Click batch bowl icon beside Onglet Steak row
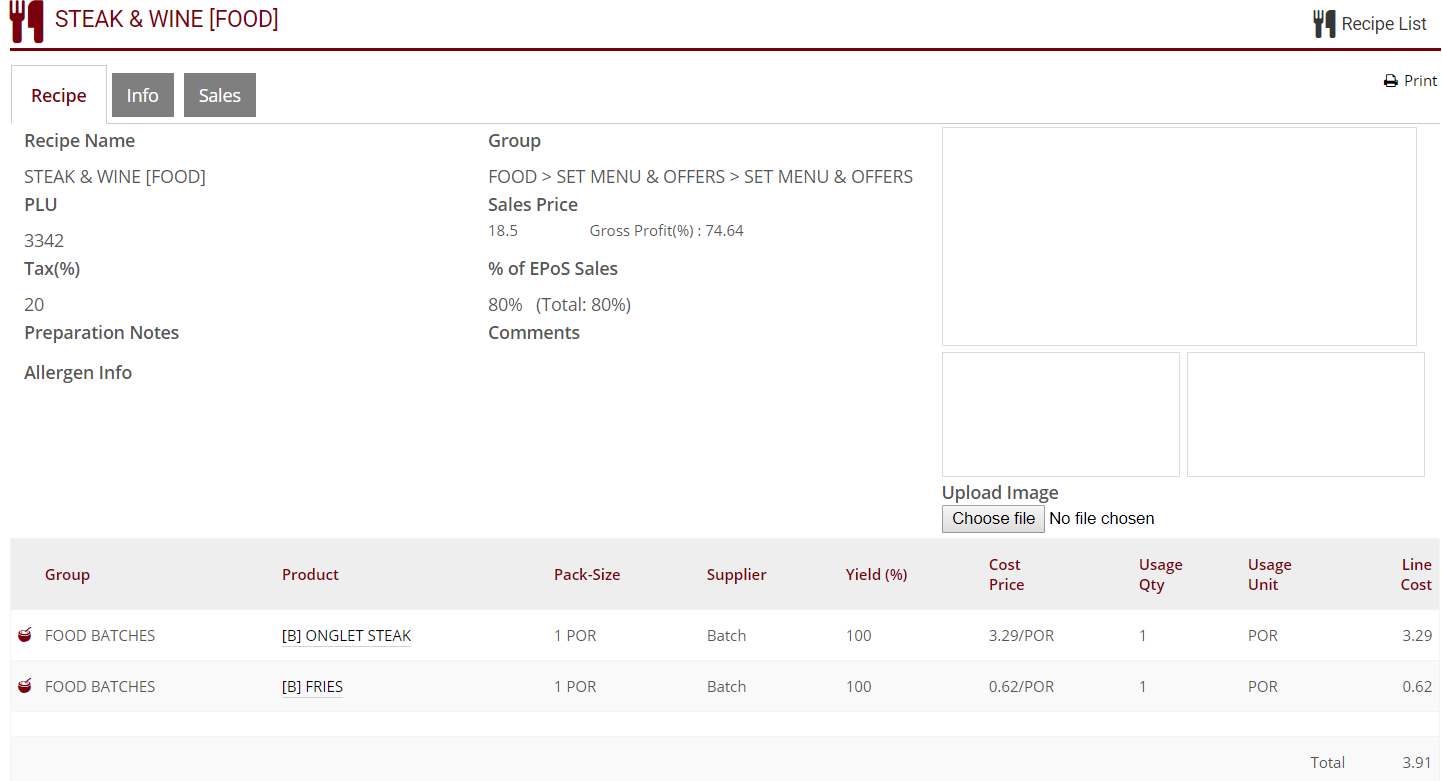This screenshot has width=1442, height=781. [25, 635]
